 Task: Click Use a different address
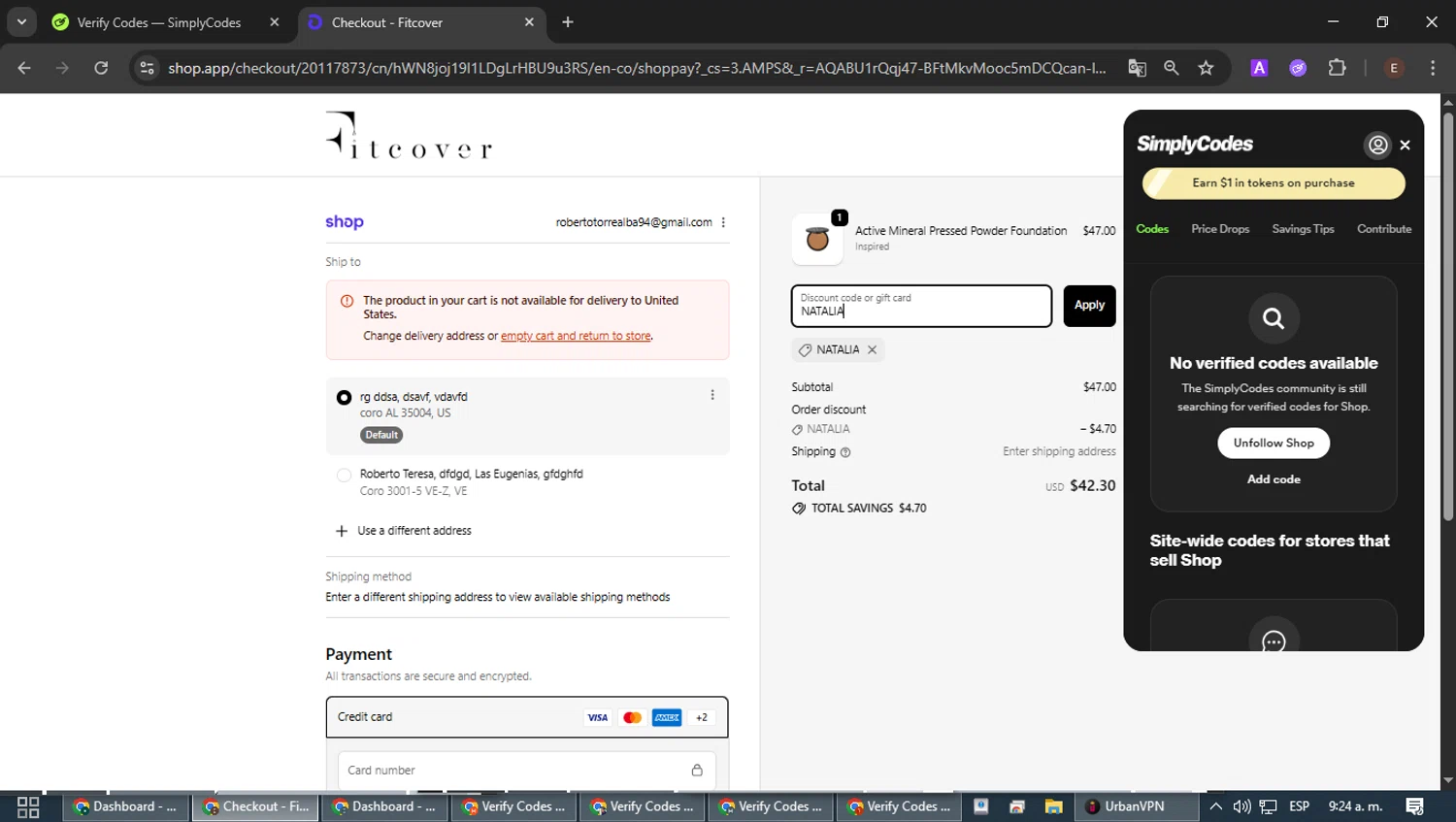pos(414,531)
